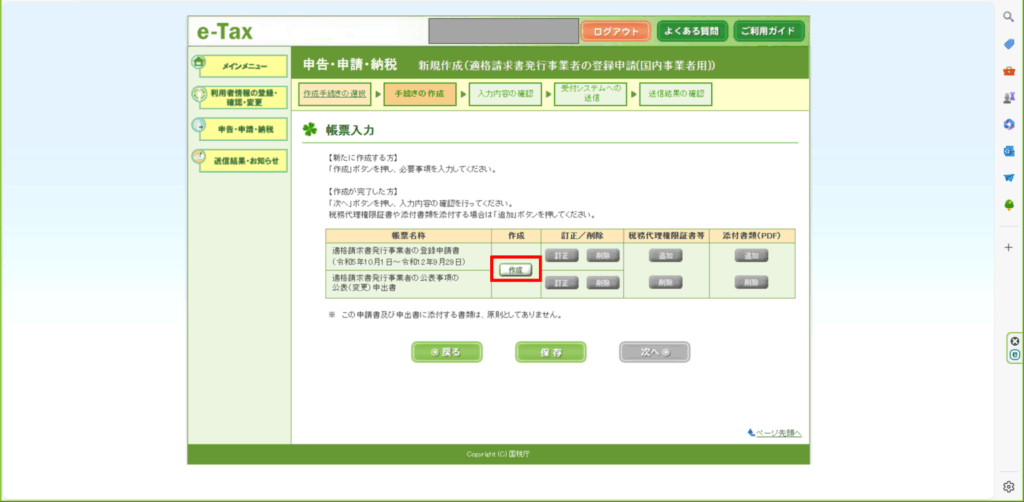Click the document icon on 申告・申請・納税
The height and width of the screenshot is (502, 1024).
coord(199,125)
